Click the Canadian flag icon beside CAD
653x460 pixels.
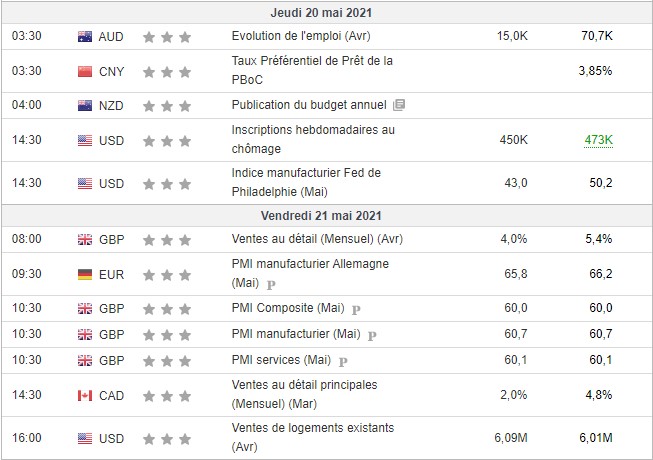pos(84,395)
